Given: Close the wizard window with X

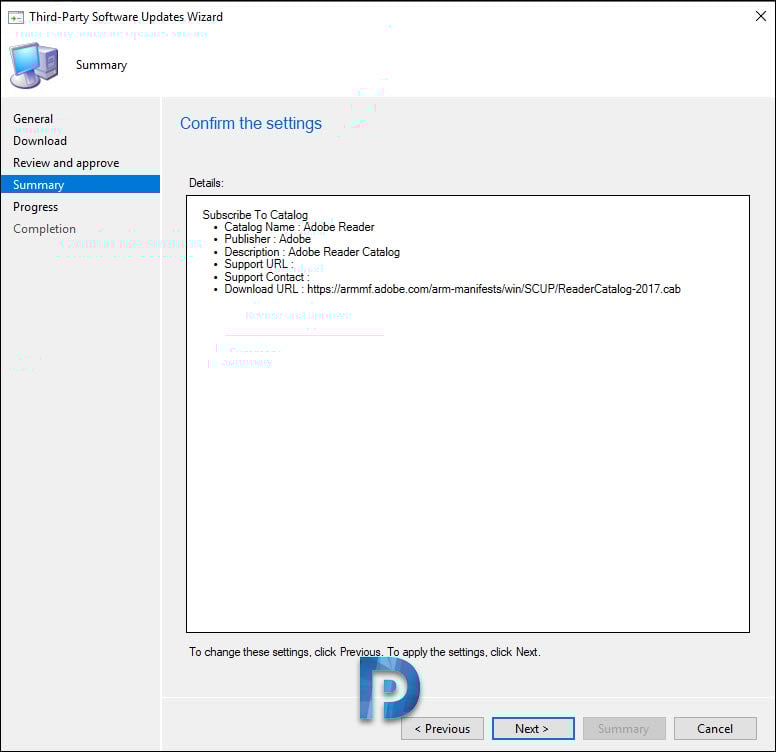Looking at the screenshot, I should [761, 16].
